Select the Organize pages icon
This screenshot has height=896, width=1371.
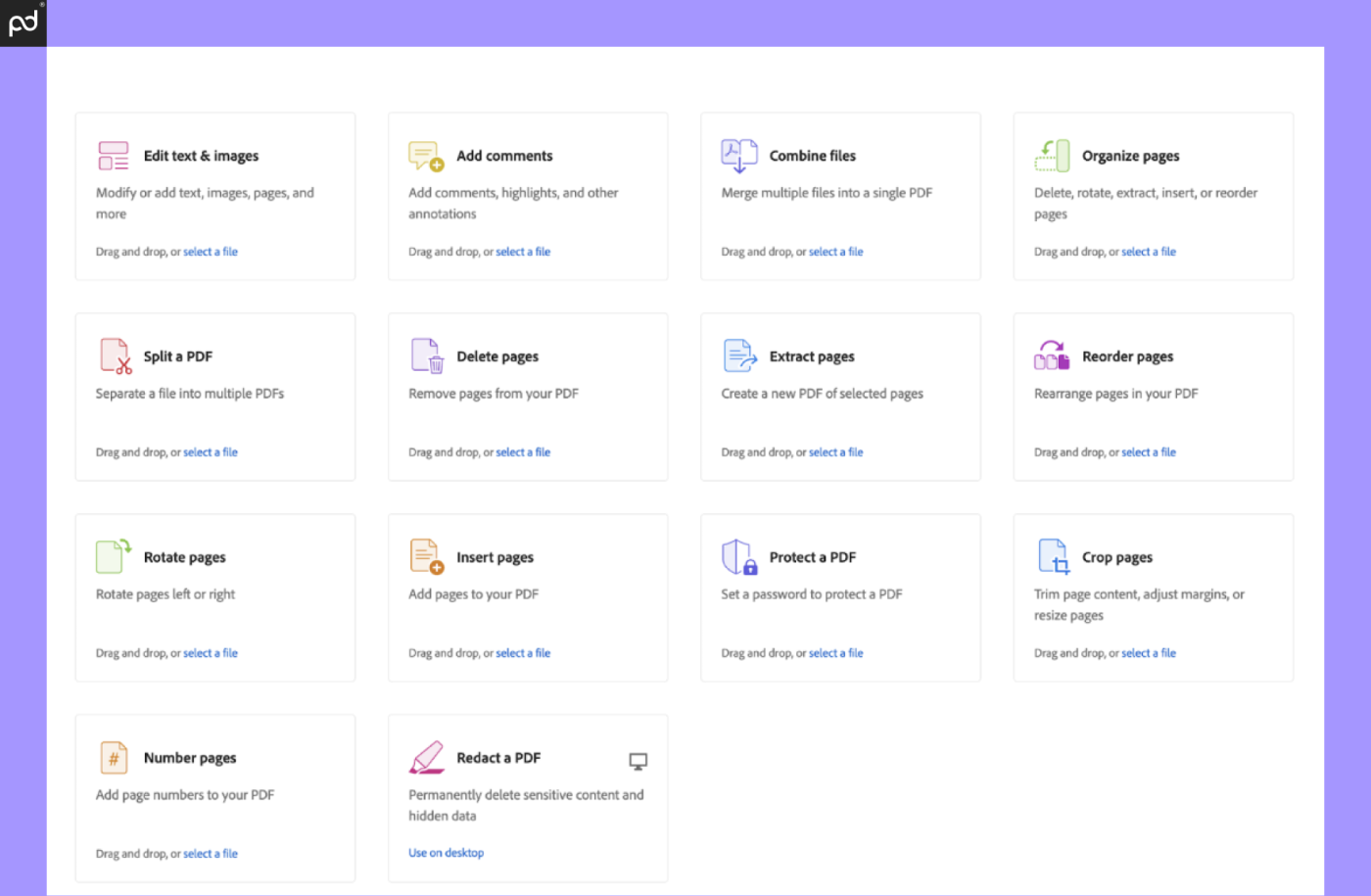pyautogui.click(x=1051, y=155)
